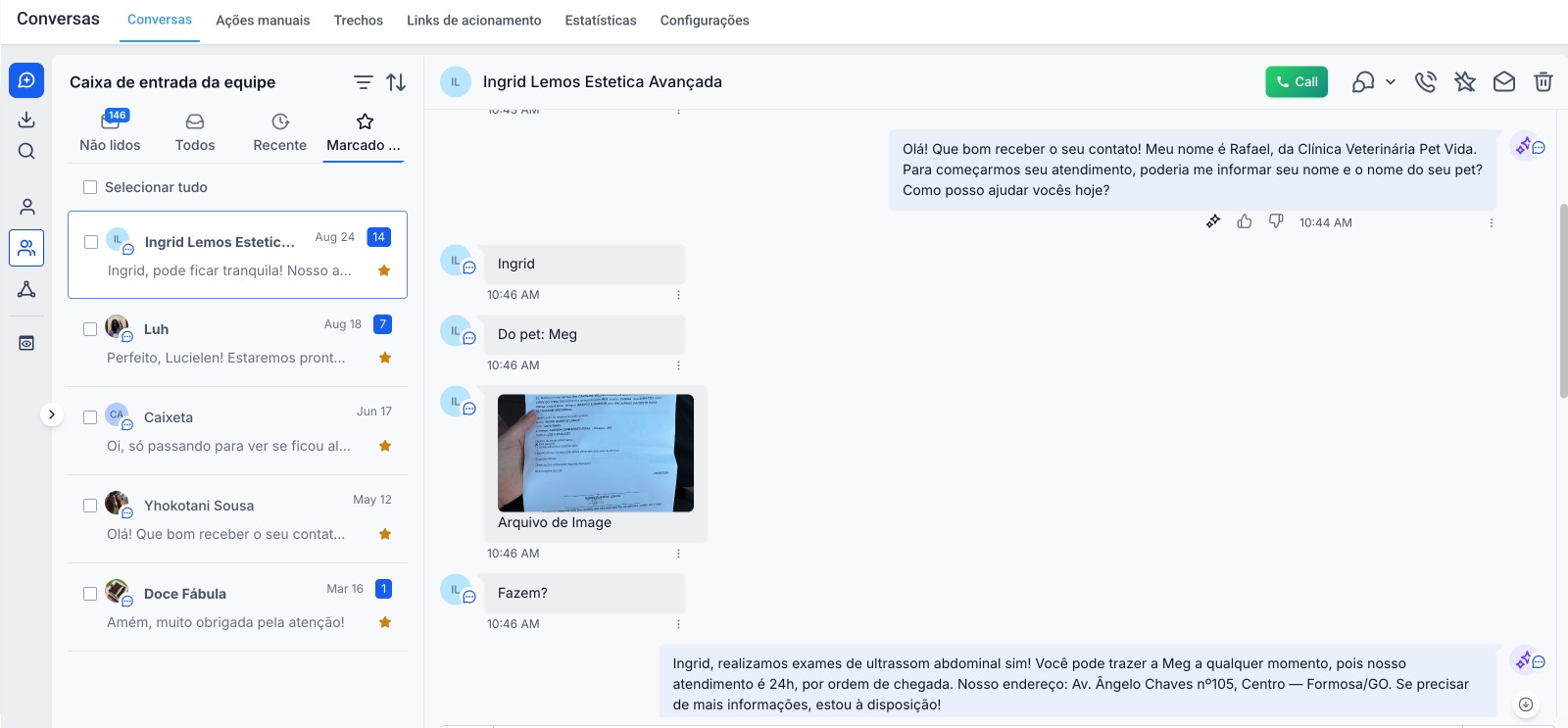This screenshot has width=1568, height=728.
Task: Click the download icon in left sidebar
Action: coord(26,120)
